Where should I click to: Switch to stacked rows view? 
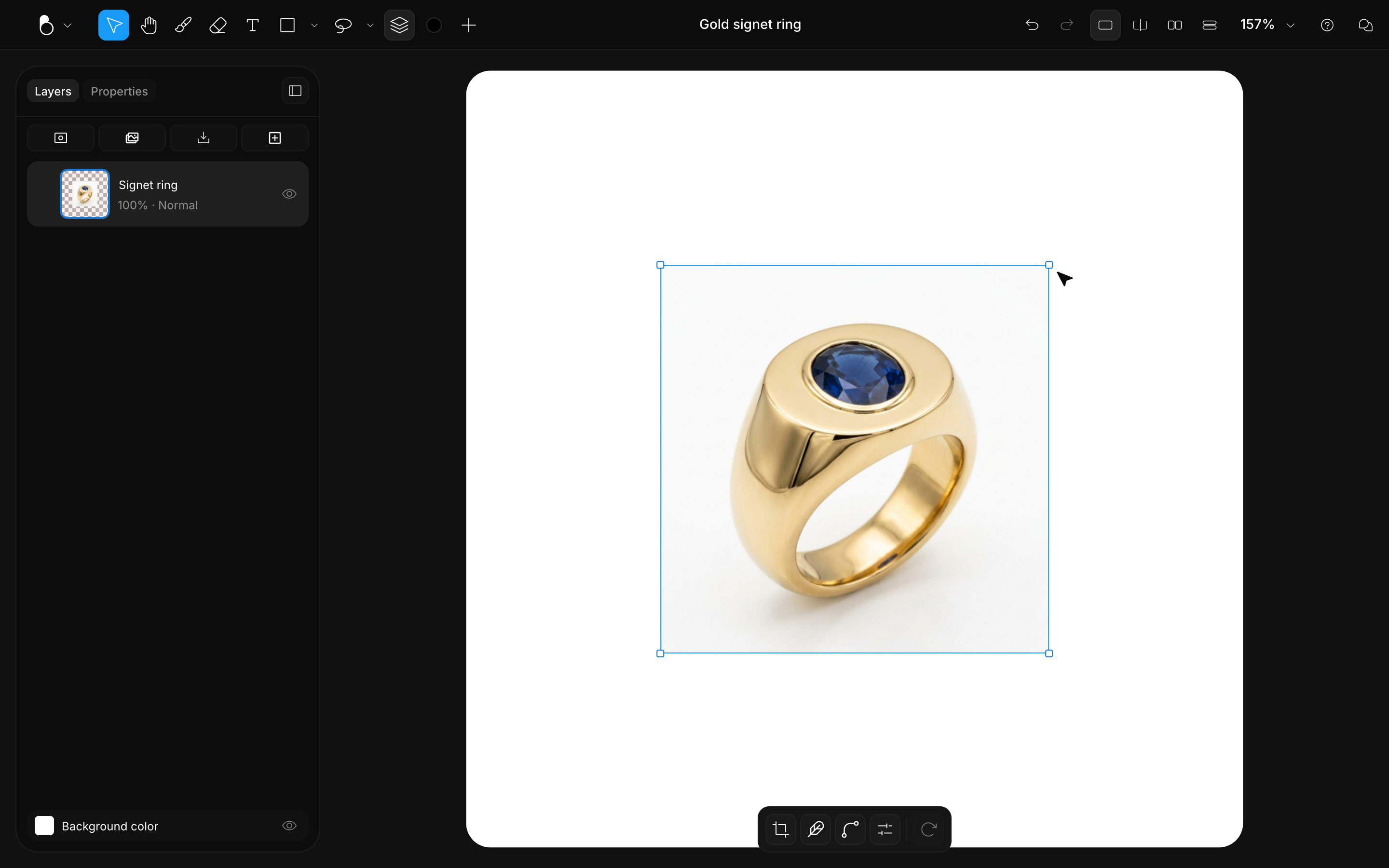(1210, 25)
